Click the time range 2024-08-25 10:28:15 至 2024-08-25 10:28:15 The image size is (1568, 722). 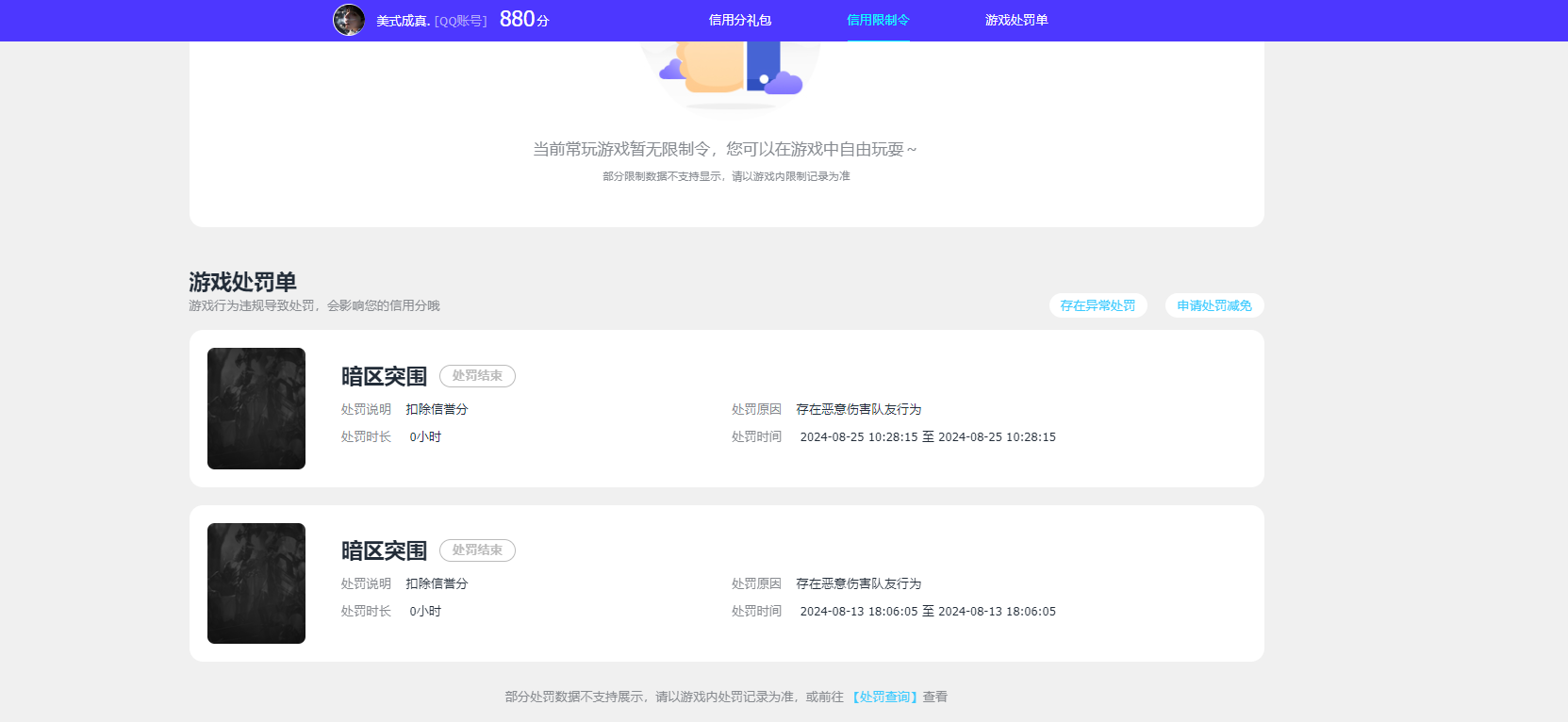928,436
